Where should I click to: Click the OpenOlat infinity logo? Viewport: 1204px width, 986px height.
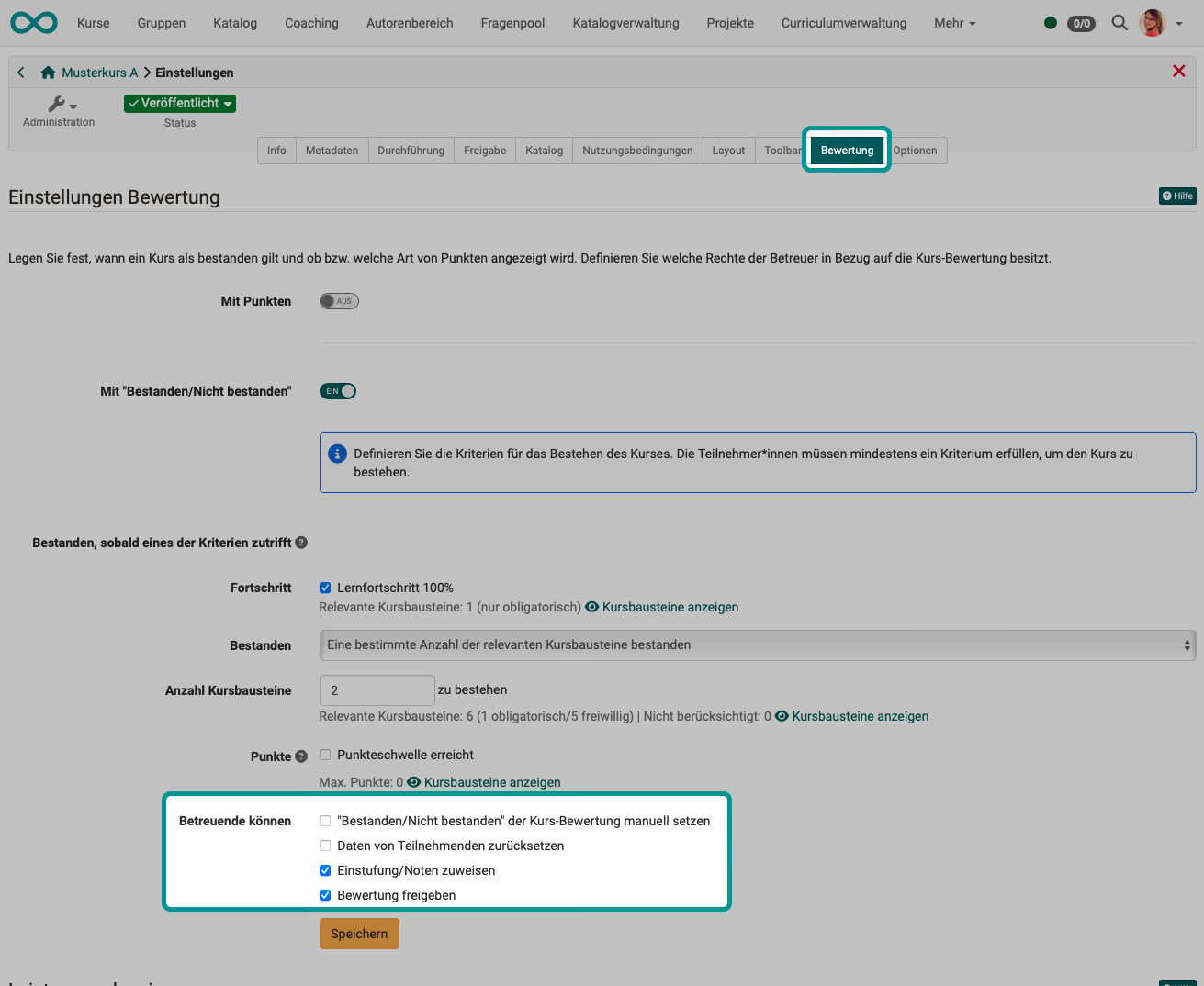(33, 22)
